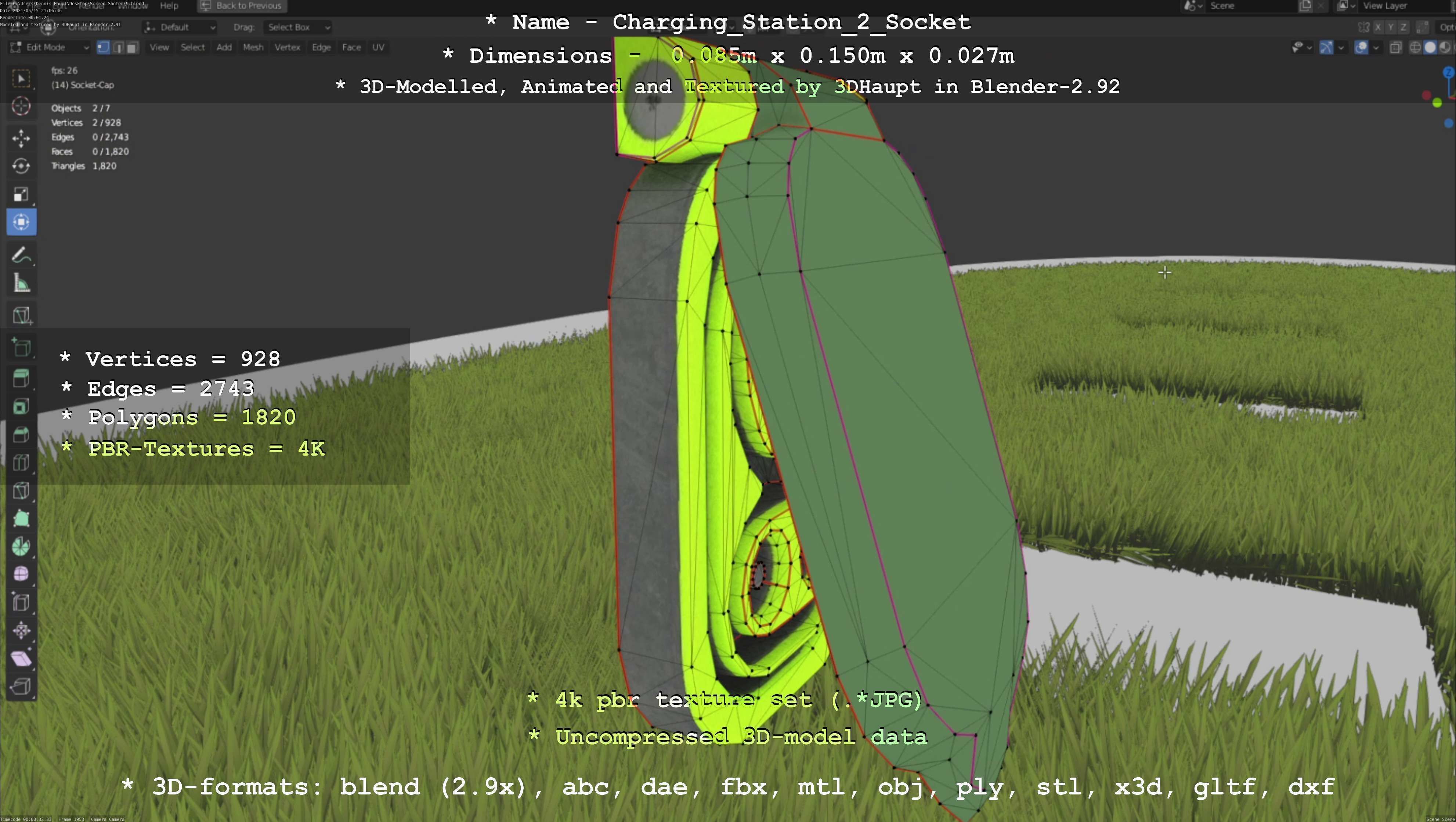
Task: Select the Edge Slide tool
Action: pos(21,602)
